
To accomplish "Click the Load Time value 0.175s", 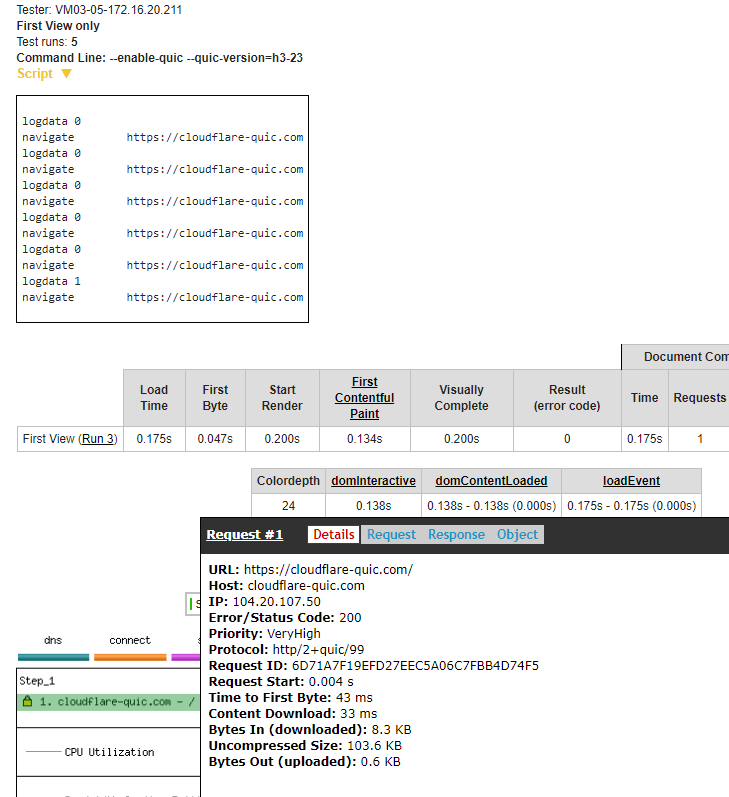I will [x=154, y=439].
